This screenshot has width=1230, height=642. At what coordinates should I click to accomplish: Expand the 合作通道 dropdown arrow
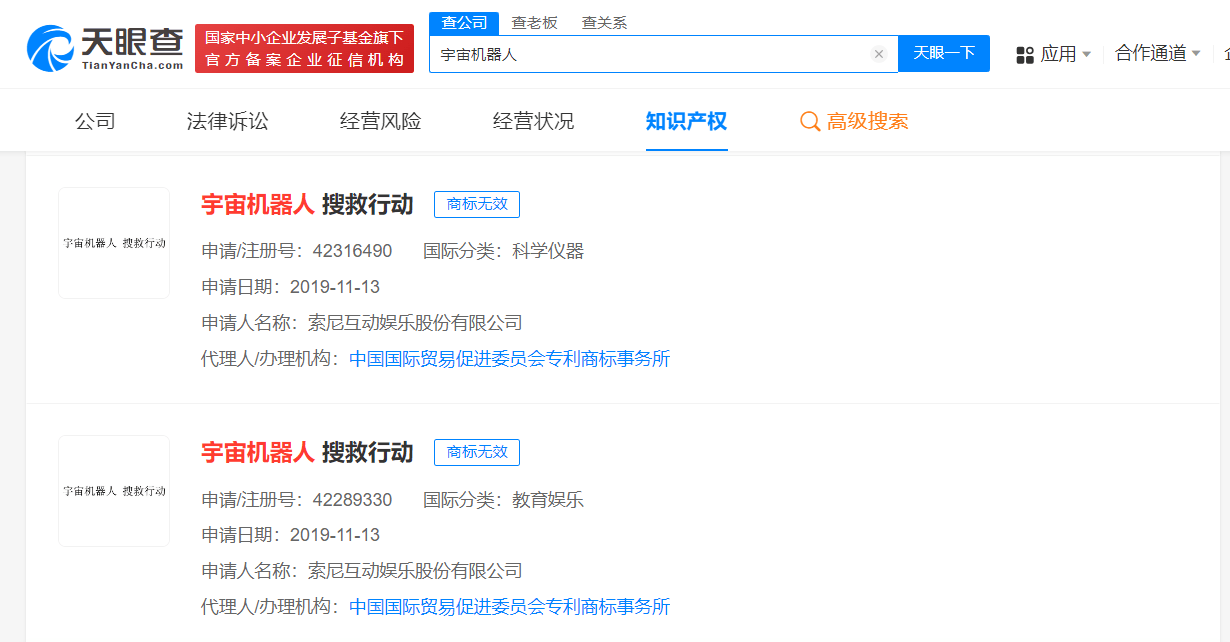[1196, 53]
